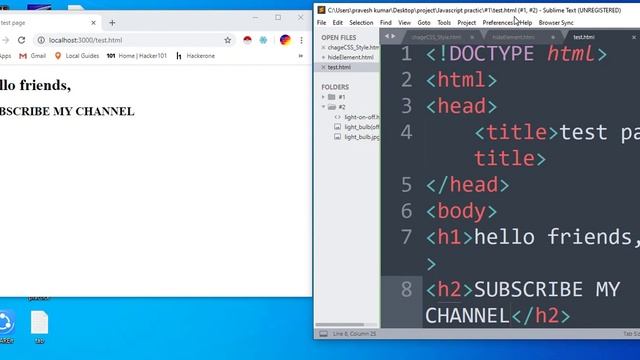
Task: Collapse the #2 folder
Action: pyautogui.click(x=323, y=107)
